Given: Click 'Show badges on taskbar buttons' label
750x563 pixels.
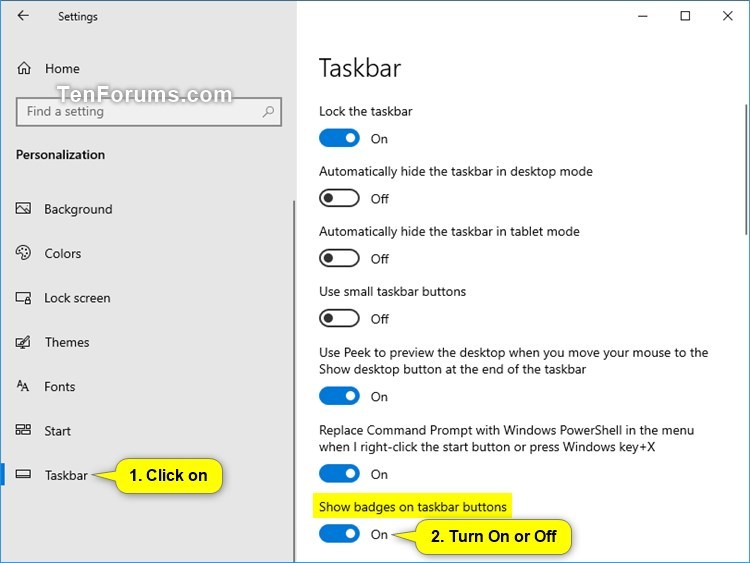Looking at the screenshot, I should coord(412,507).
